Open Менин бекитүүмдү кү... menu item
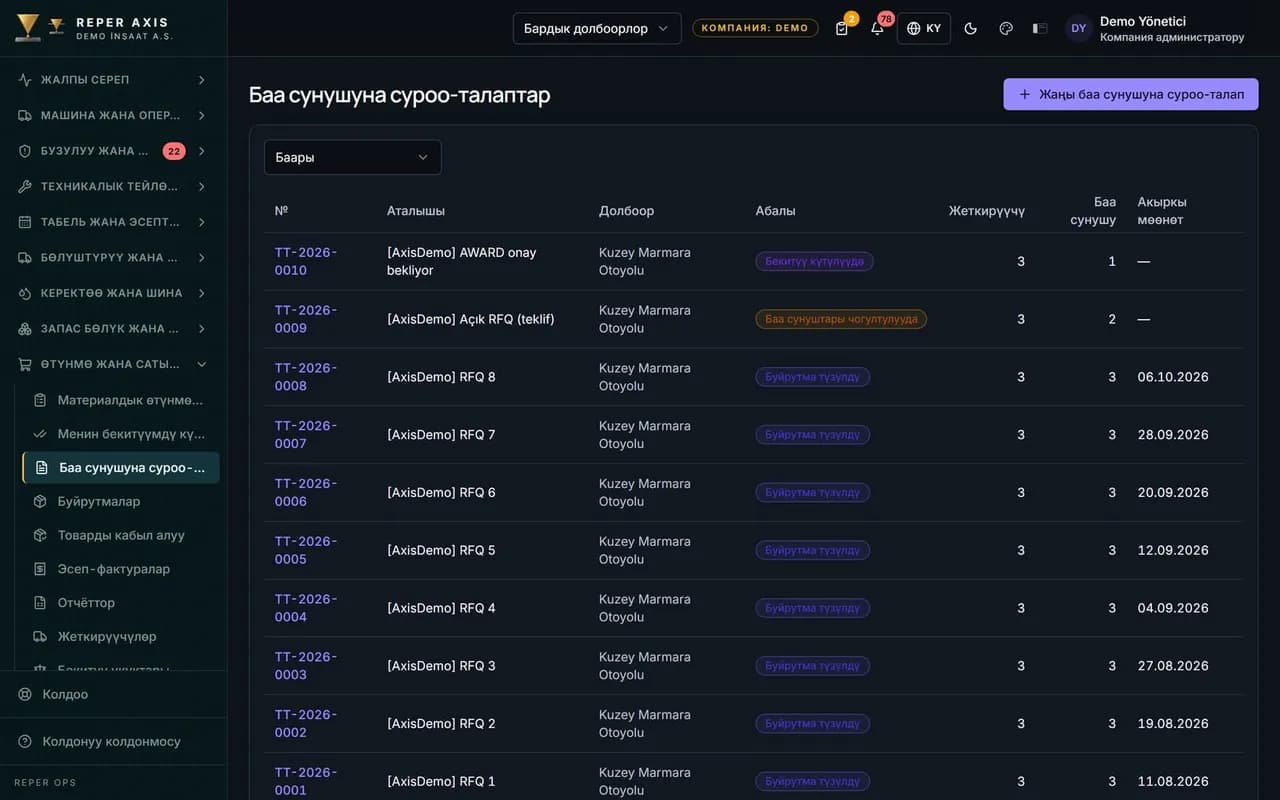 click(121, 434)
